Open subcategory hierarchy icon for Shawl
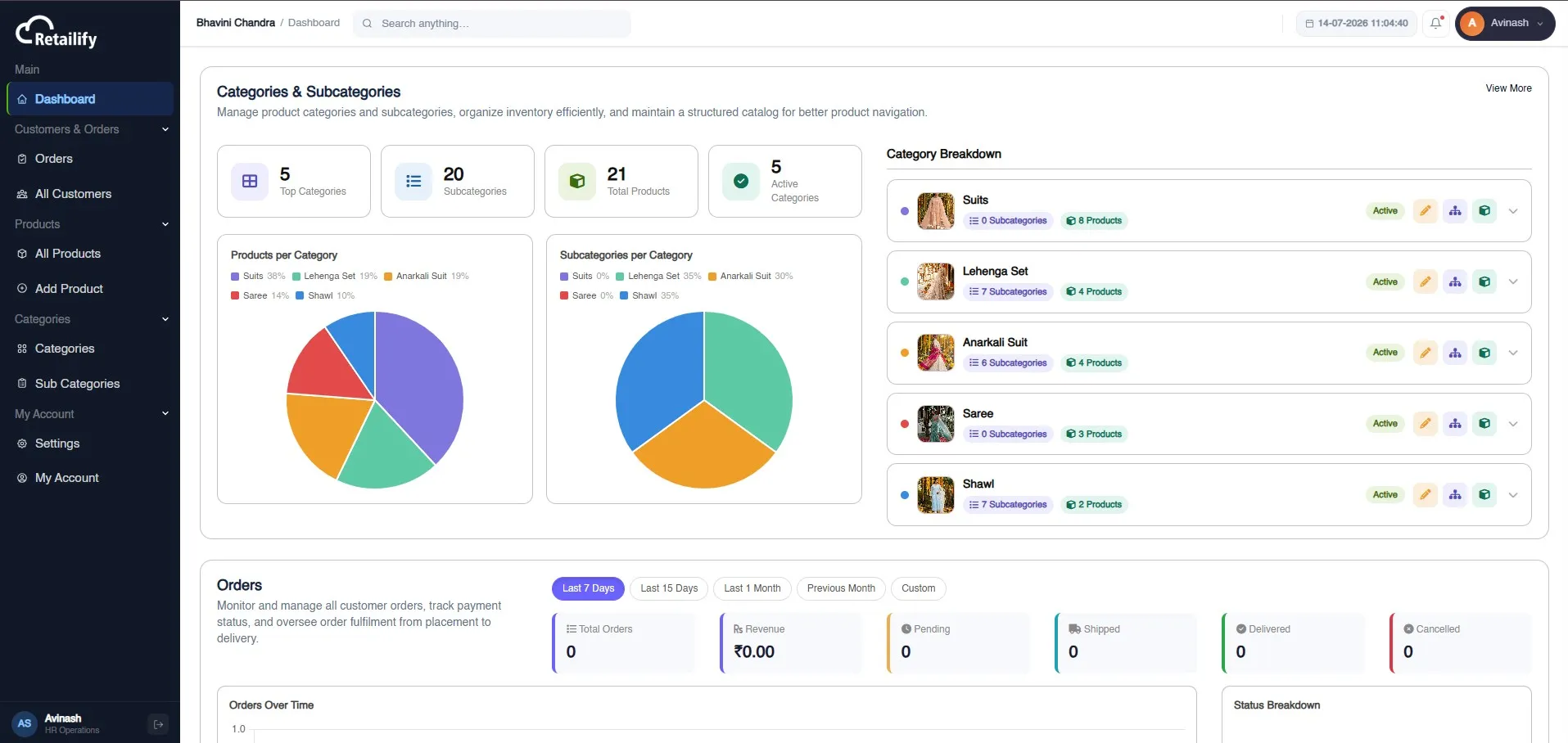 click(1455, 494)
